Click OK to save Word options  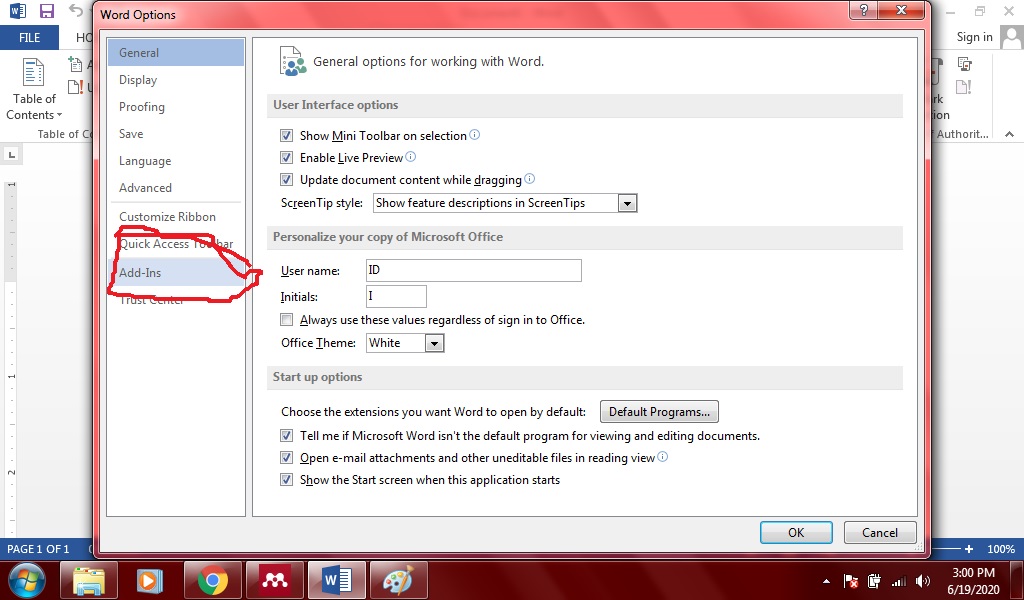pos(795,532)
